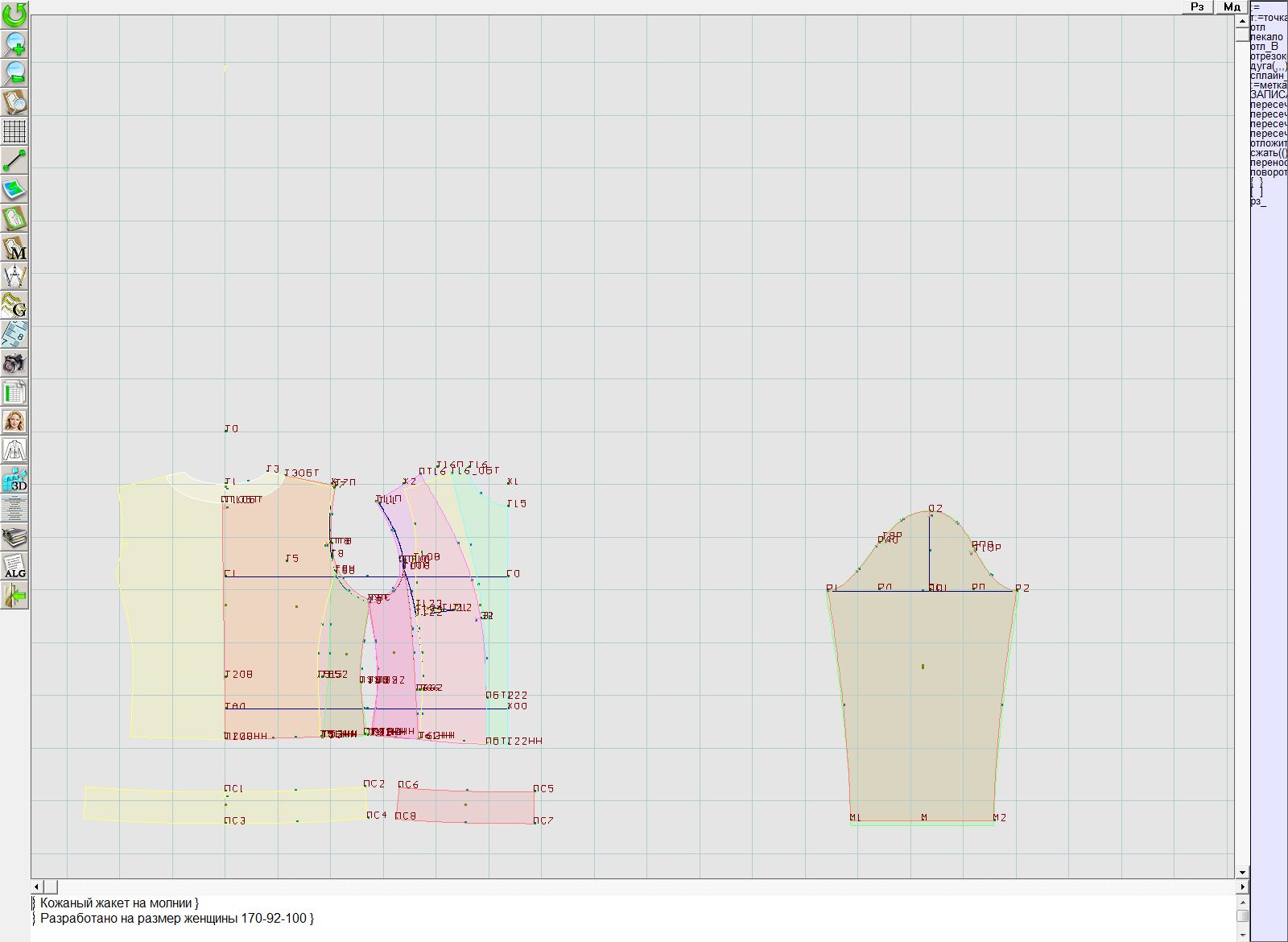Launch the 3D view icon
Viewport: 1288px width, 942px height.
pos(14,479)
